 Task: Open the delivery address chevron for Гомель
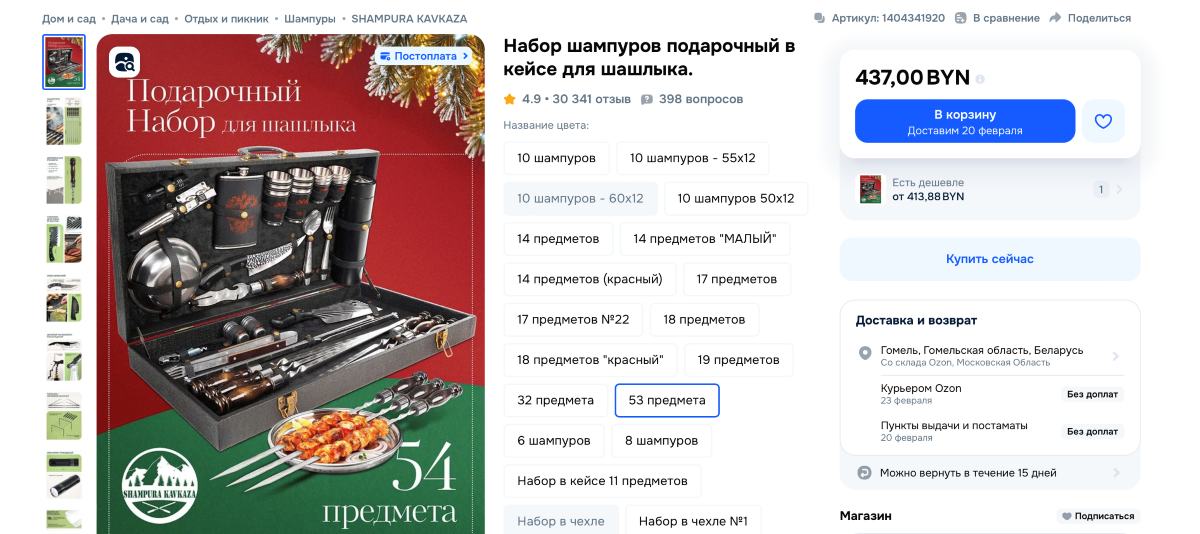click(x=1115, y=357)
